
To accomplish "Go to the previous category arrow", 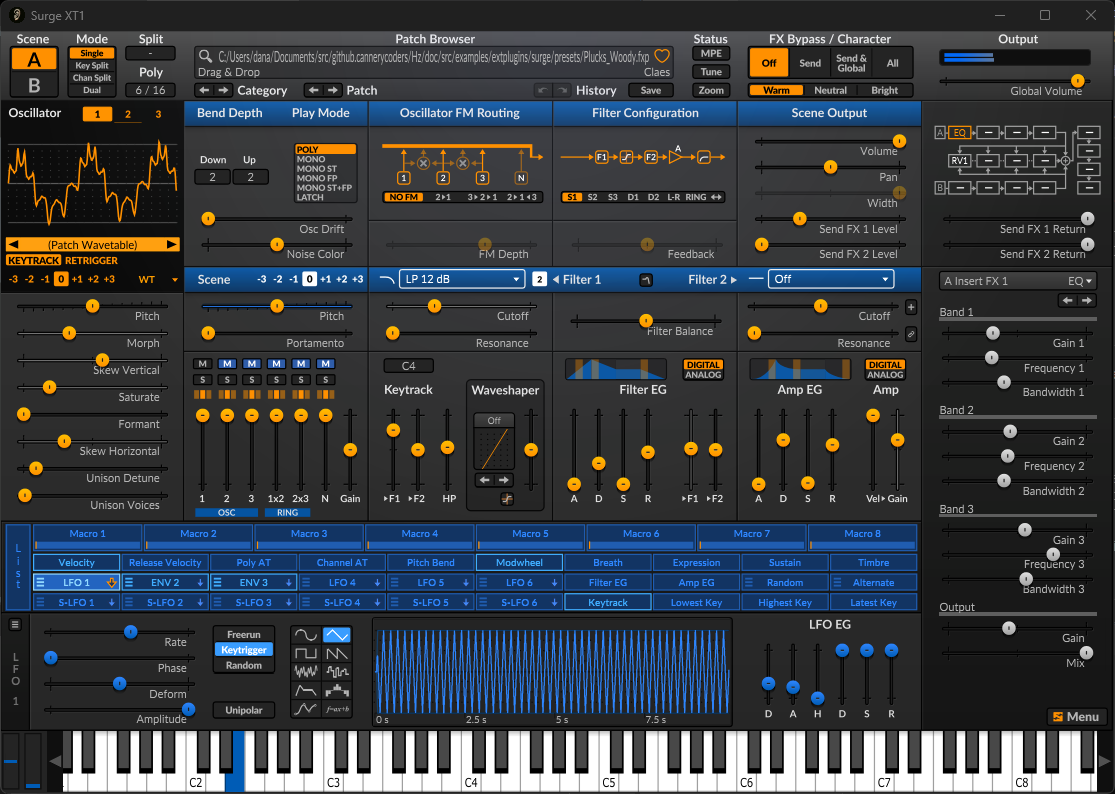I will click(x=204, y=90).
